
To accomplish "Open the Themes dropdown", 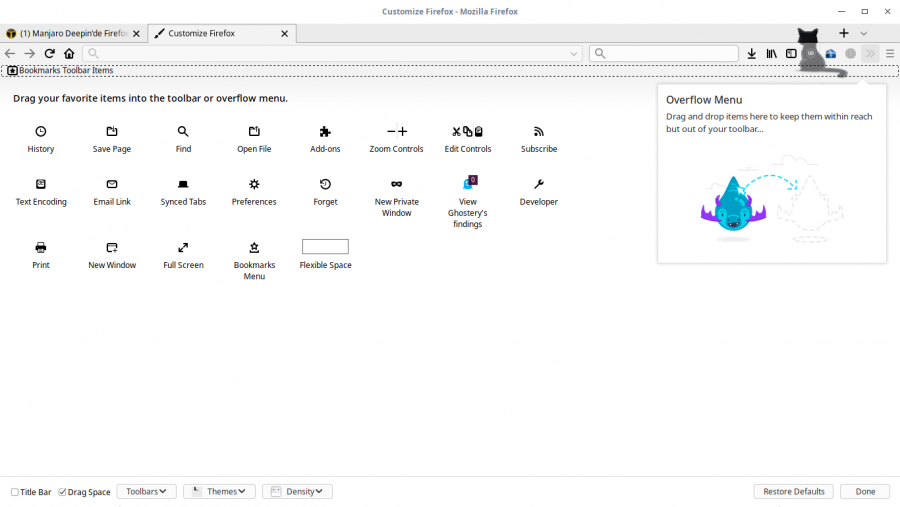I will (x=219, y=491).
